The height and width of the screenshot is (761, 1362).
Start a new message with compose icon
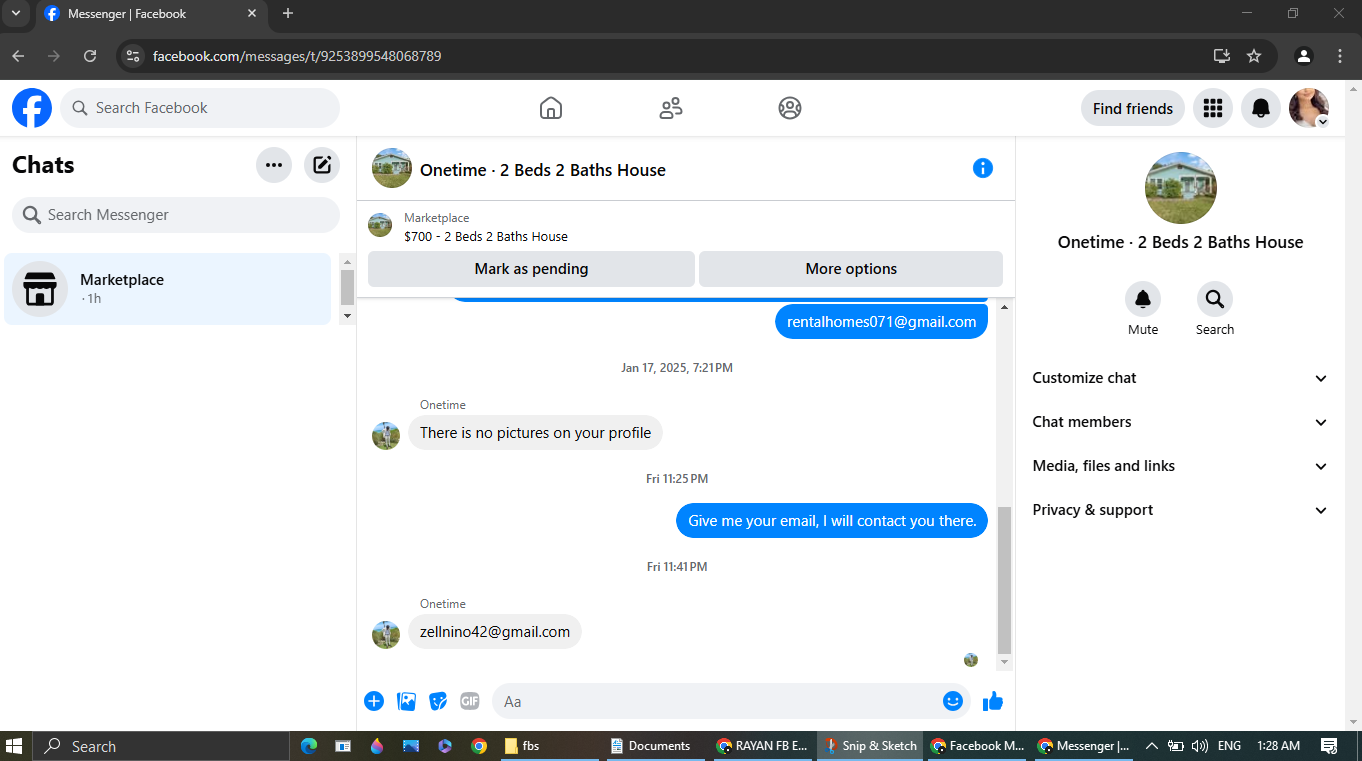coord(322,165)
